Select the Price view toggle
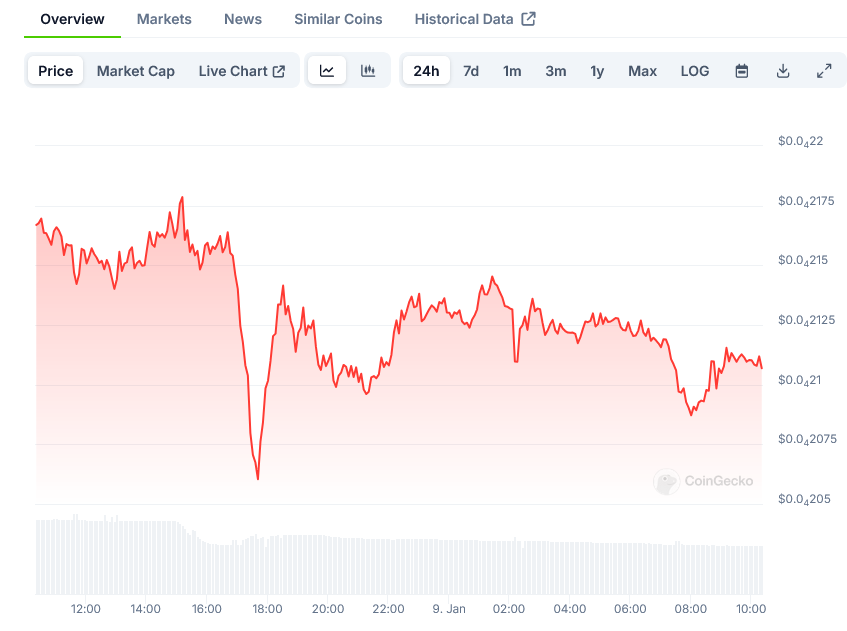The width and height of the screenshot is (847, 631). [56, 71]
